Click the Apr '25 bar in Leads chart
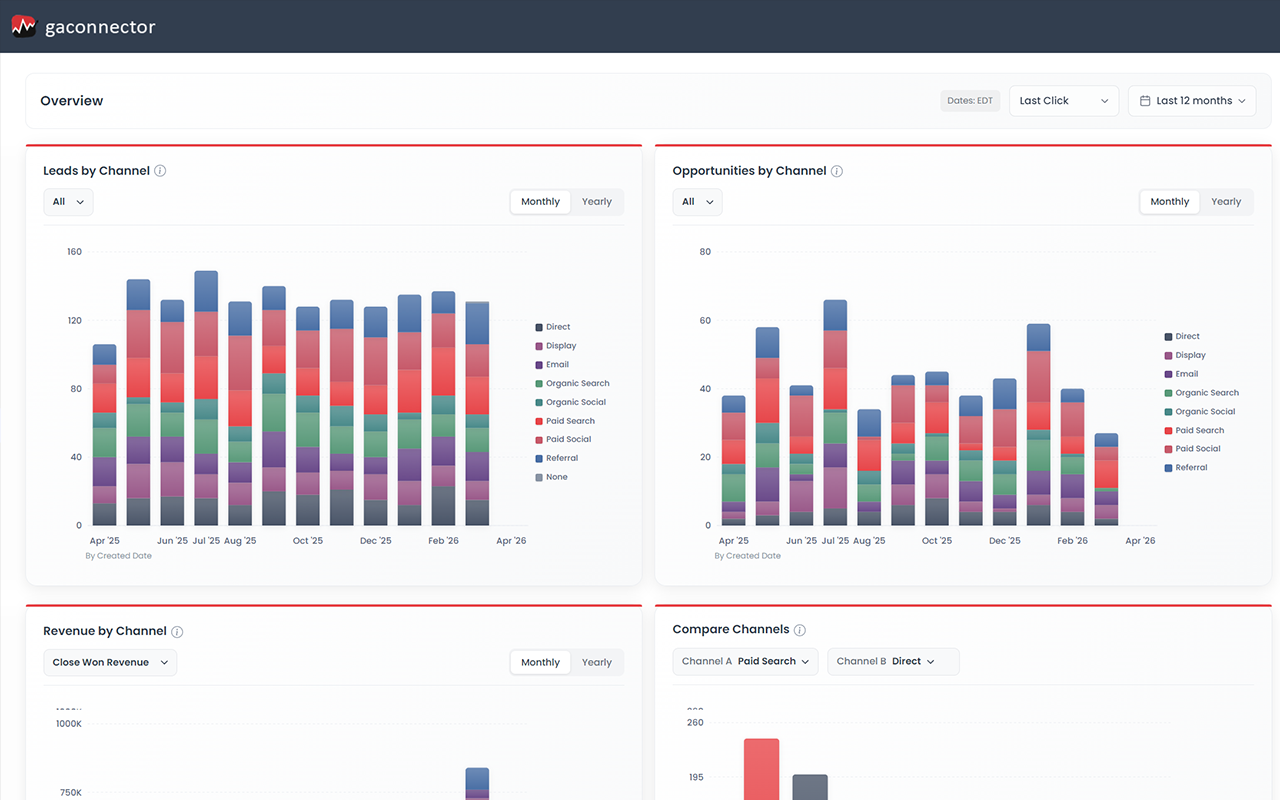Viewport: 1280px width, 800px height. pyautogui.click(x=104, y=435)
